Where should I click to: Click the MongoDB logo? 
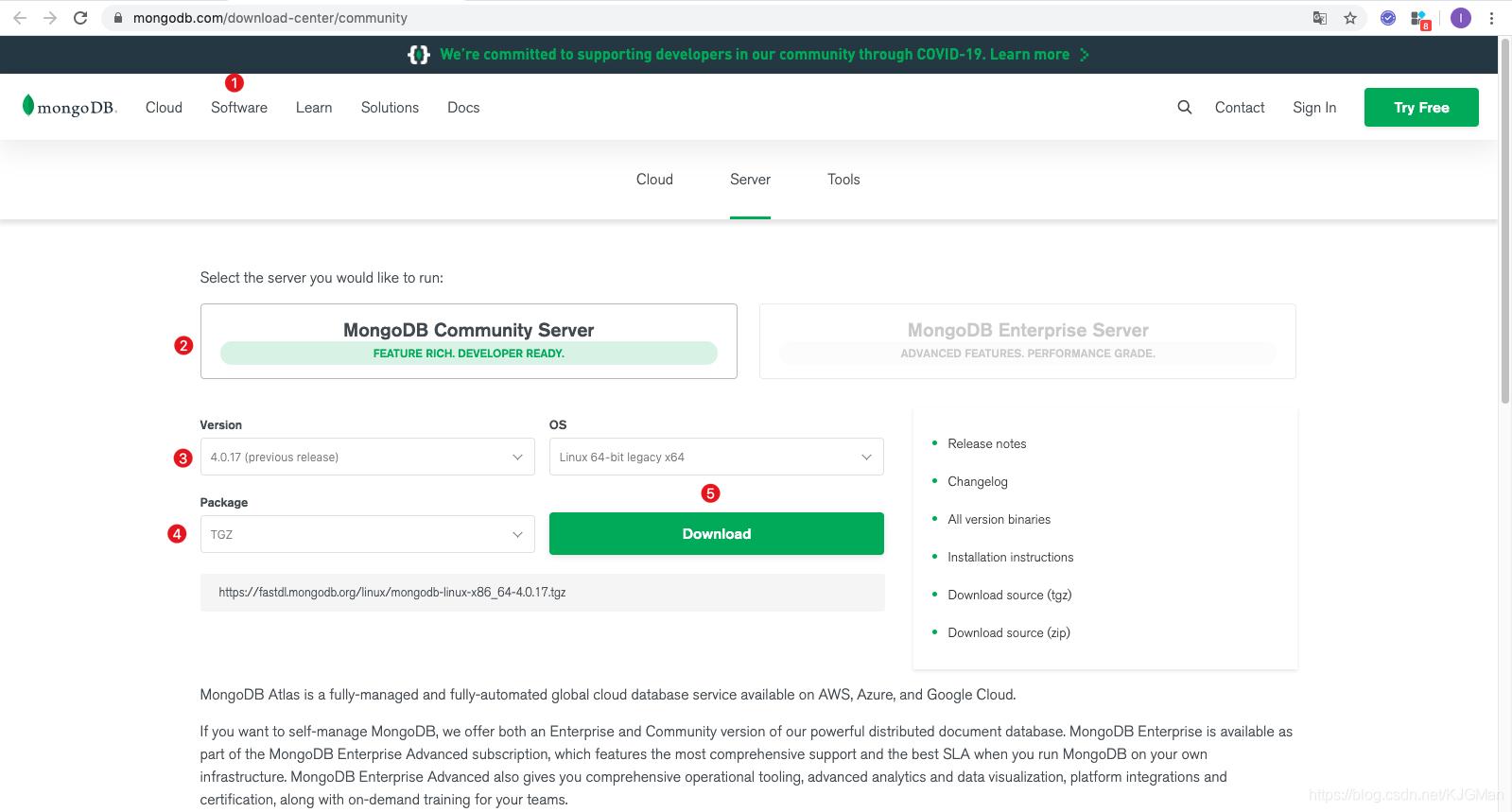(69, 106)
